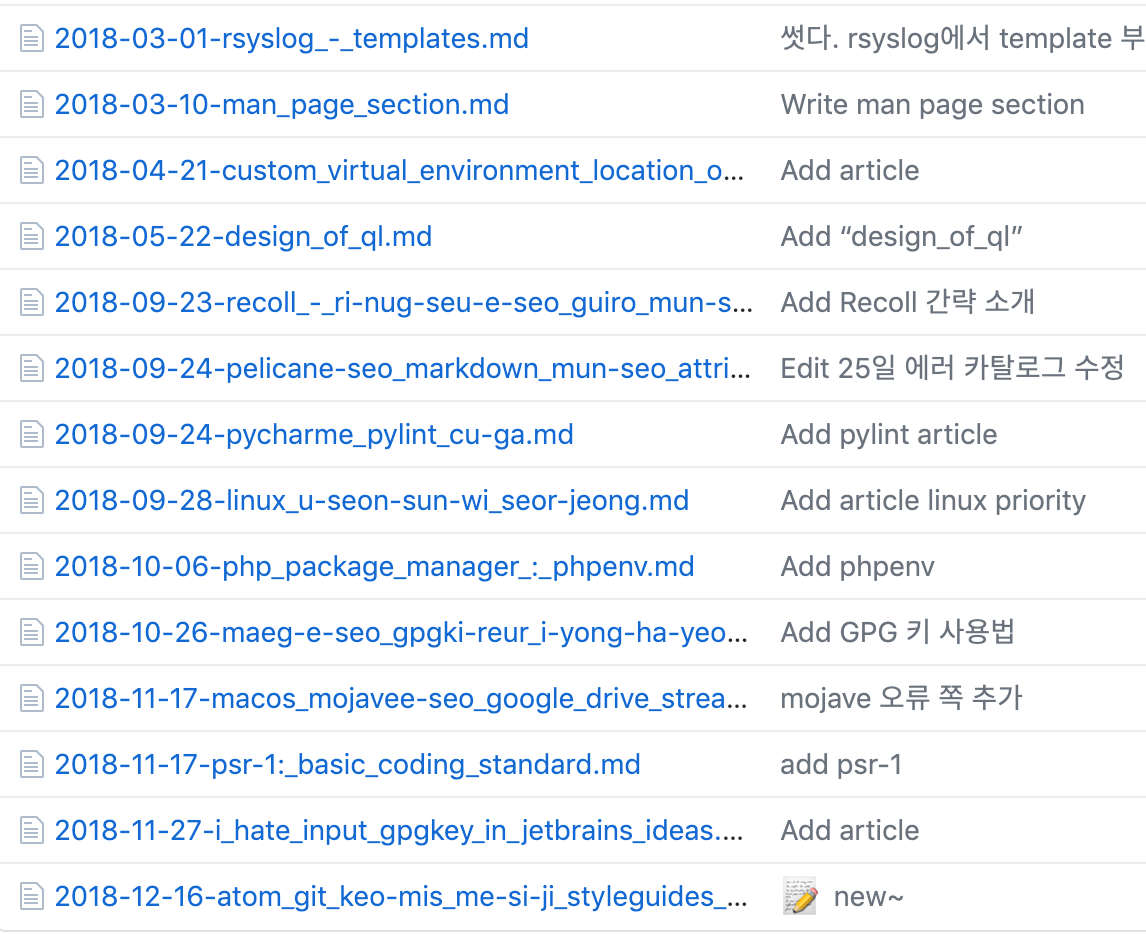Click memo emoji in 'new~' commit message
Screen dimensions: 1146x934
(x=800, y=897)
